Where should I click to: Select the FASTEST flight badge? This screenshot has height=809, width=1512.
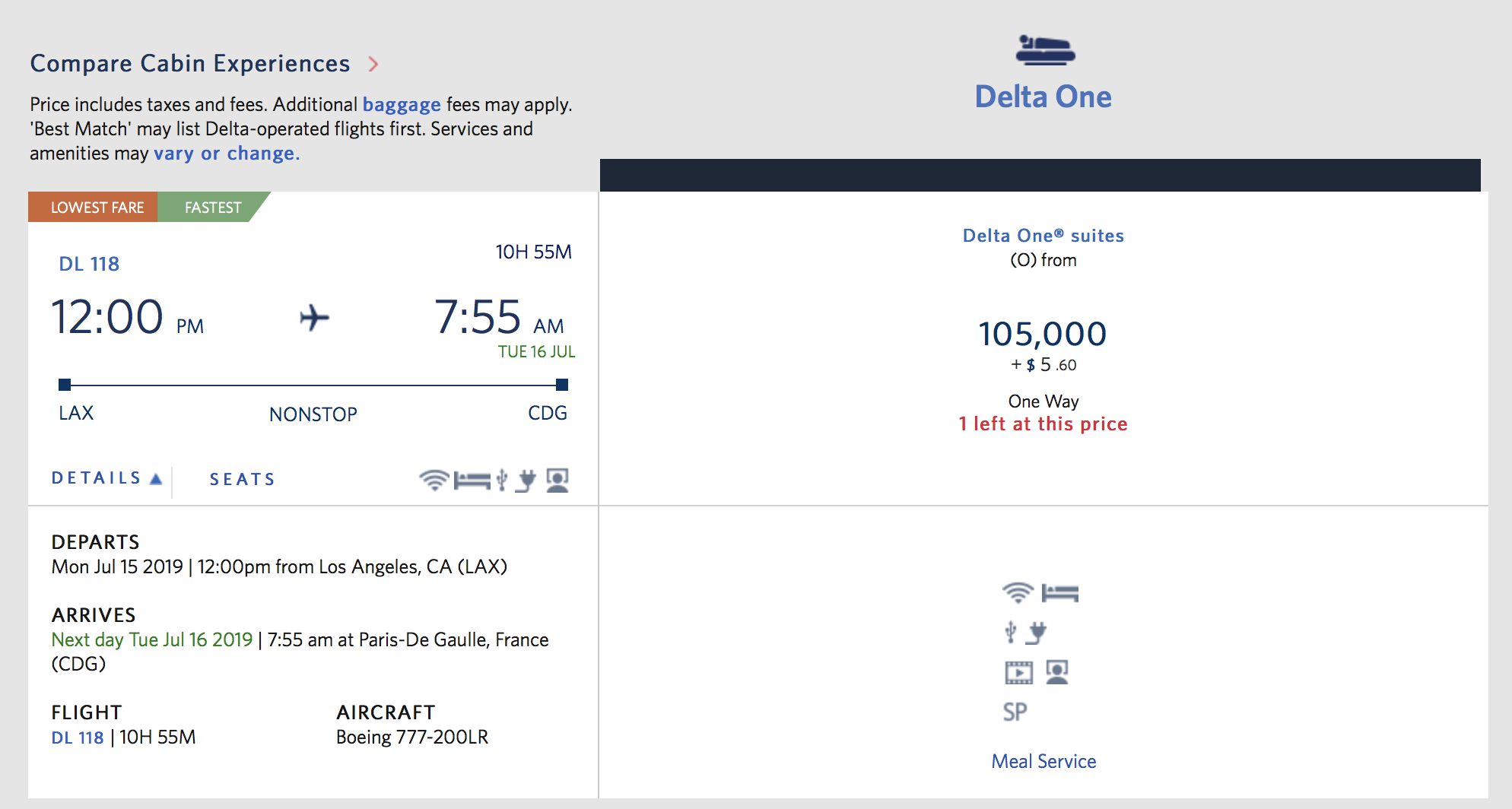(x=211, y=207)
